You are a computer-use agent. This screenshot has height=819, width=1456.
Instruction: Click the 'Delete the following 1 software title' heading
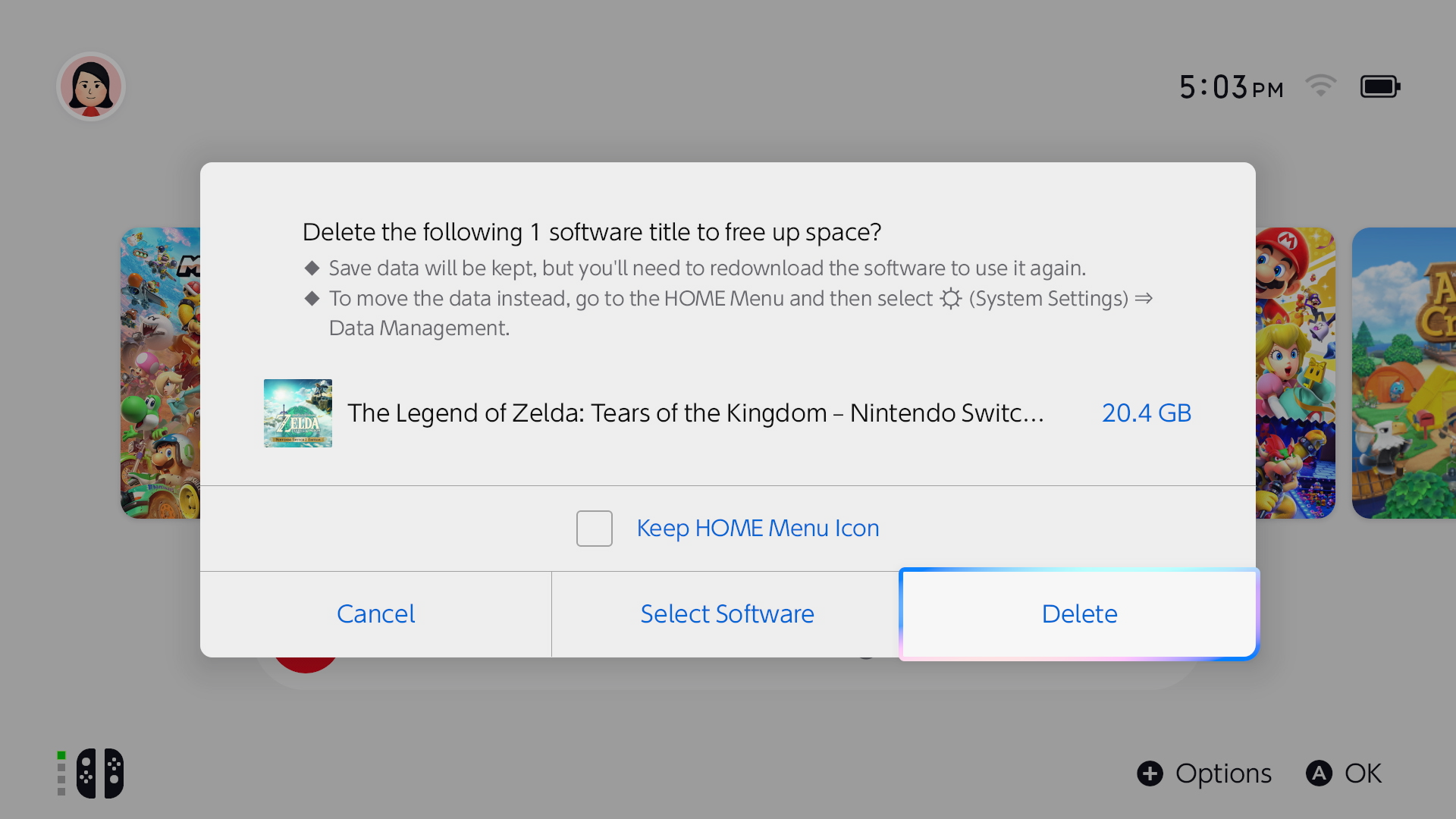tap(591, 232)
